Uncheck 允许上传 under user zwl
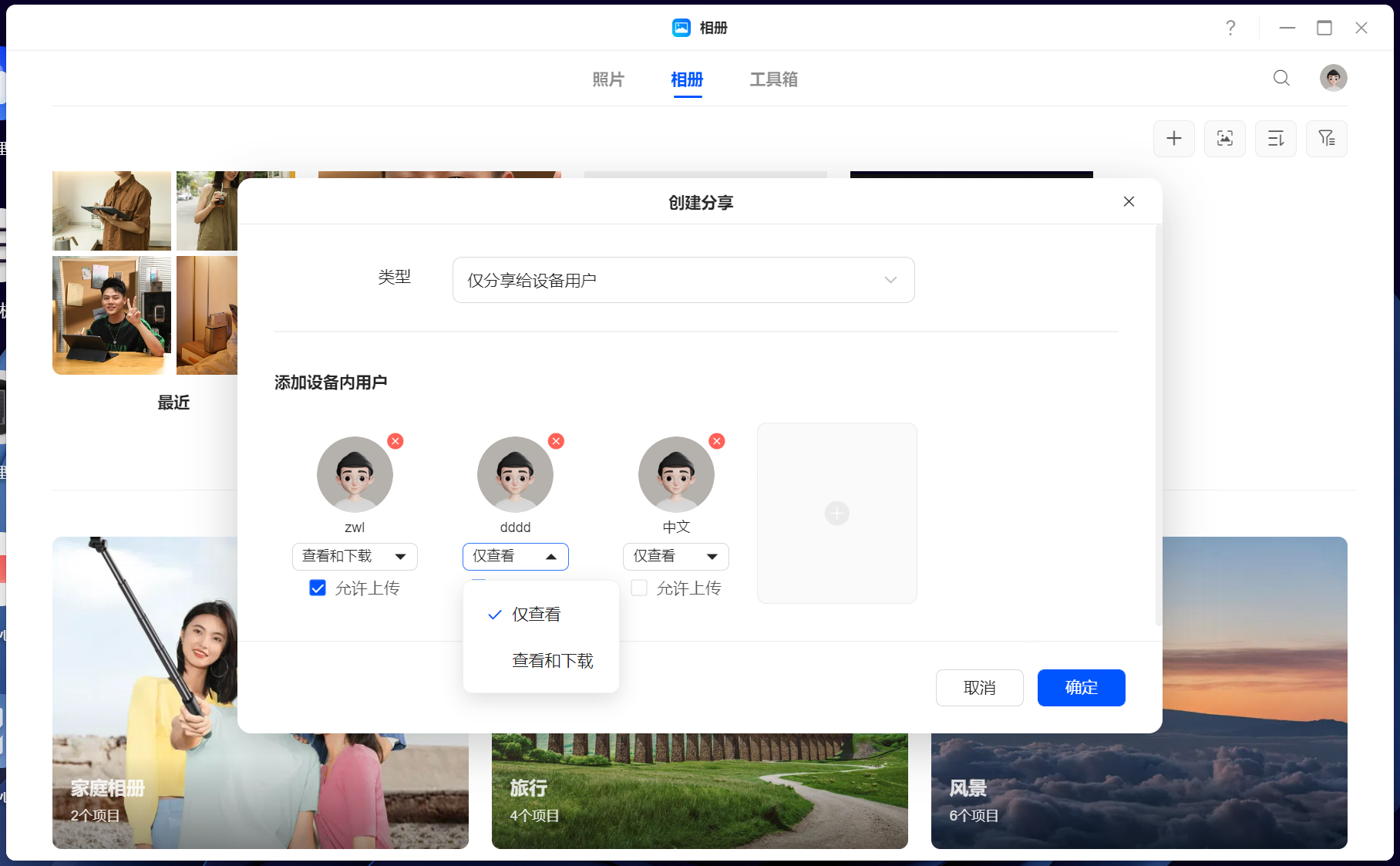Screen dimensions: 1400x866 [x=317, y=588]
